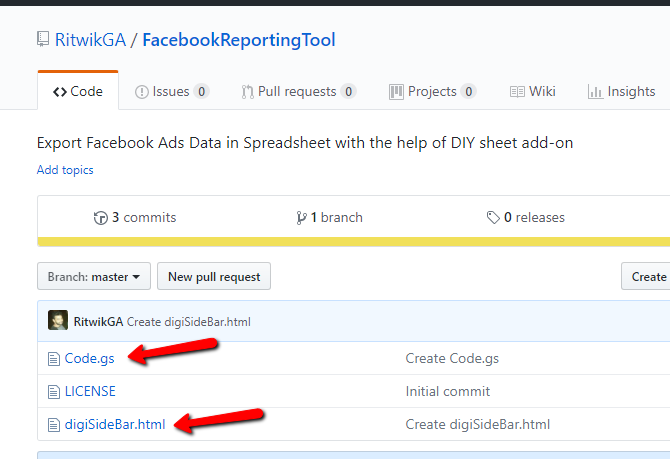Click the New pull request button
Image resolution: width=670 pixels, height=459 pixels.
pyautogui.click(x=214, y=277)
